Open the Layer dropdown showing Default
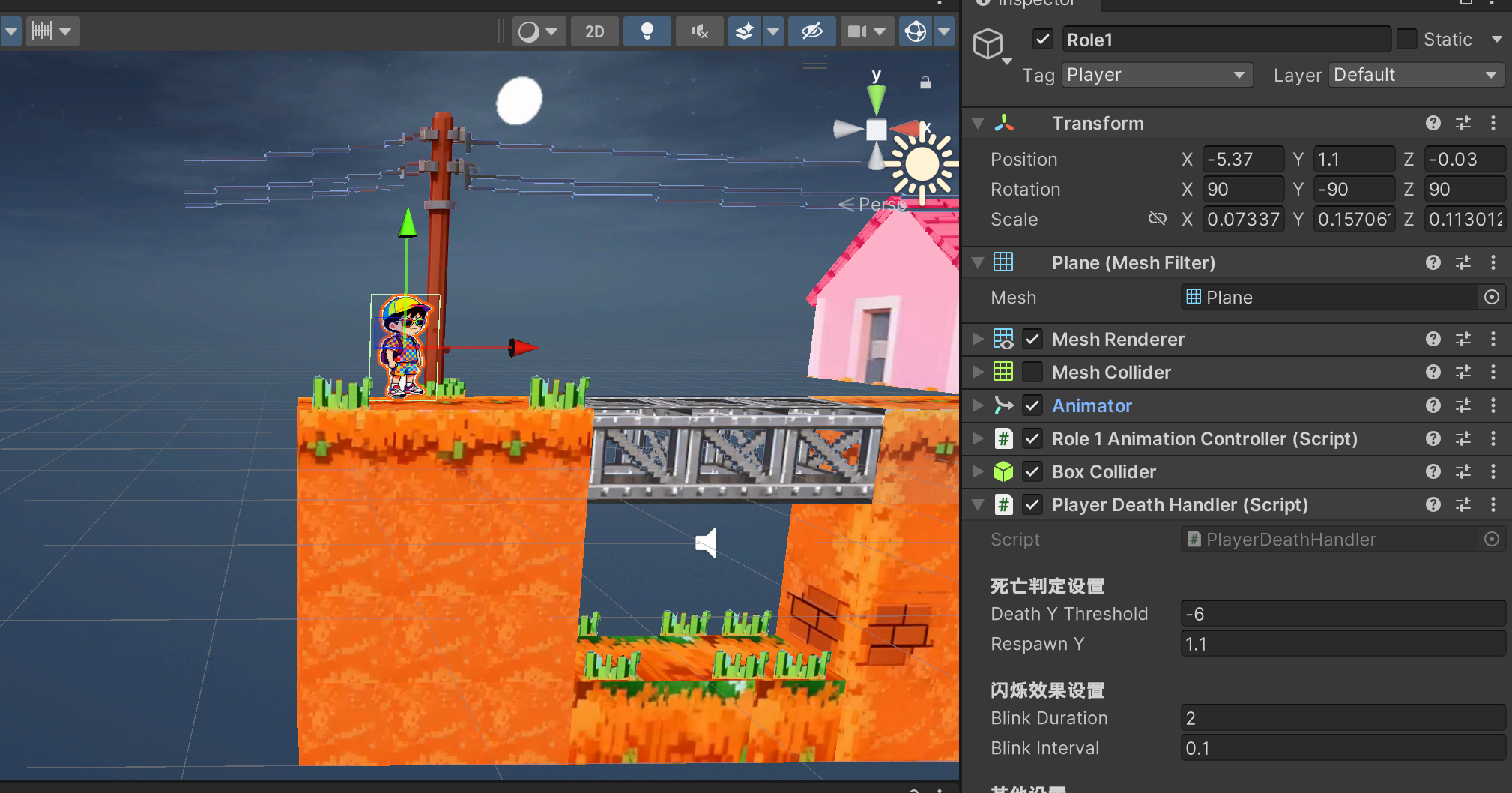 pos(1415,75)
